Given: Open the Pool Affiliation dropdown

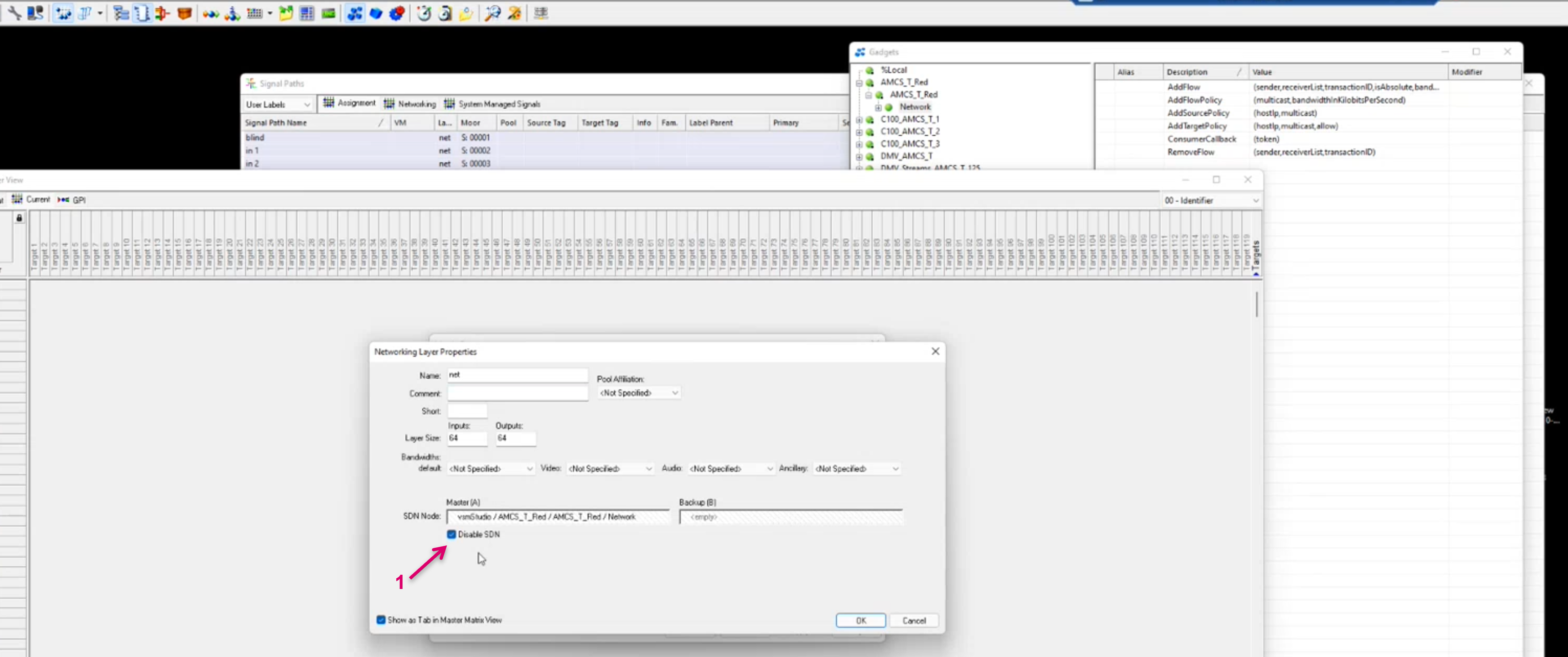Looking at the screenshot, I should 639,393.
